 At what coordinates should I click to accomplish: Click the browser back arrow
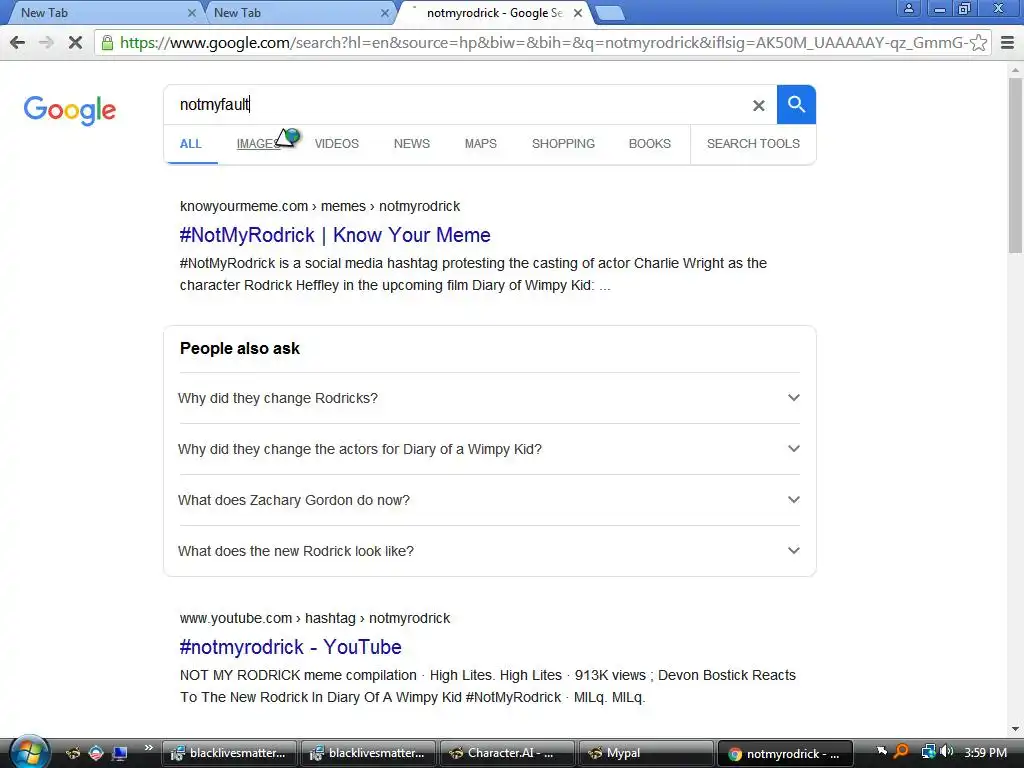(x=18, y=43)
